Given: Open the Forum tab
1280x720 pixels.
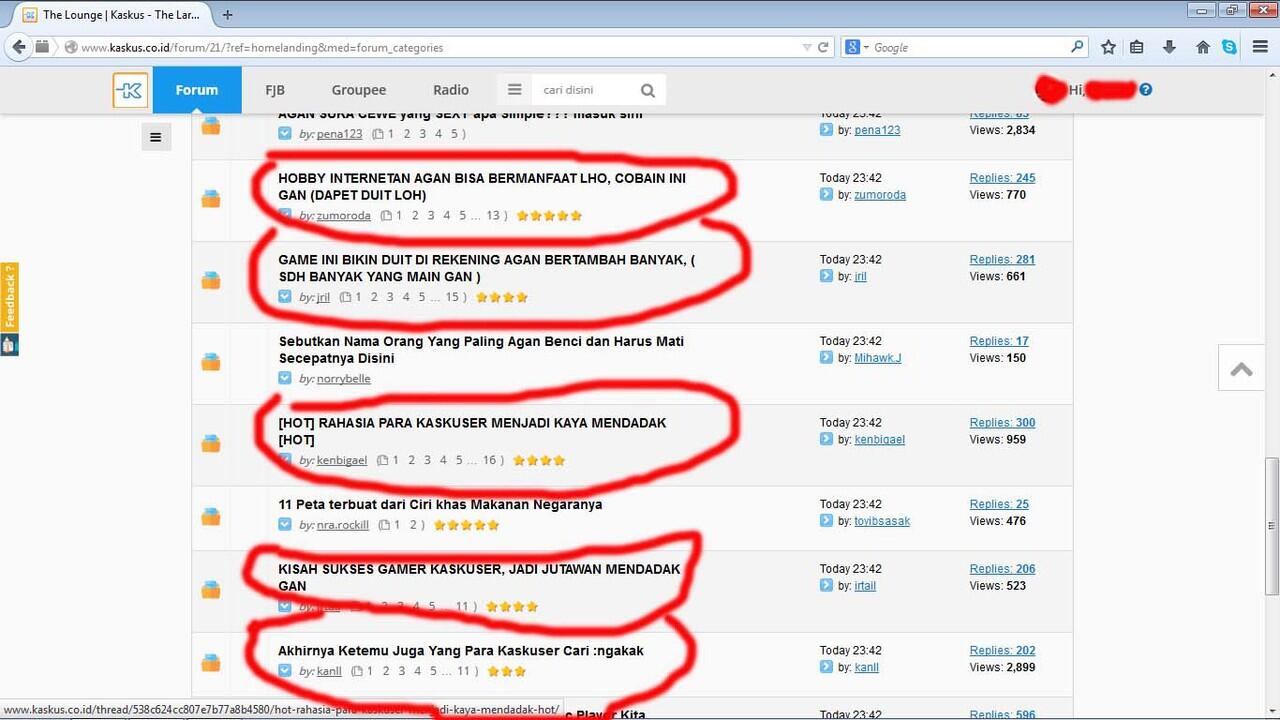Looking at the screenshot, I should tap(197, 90).
